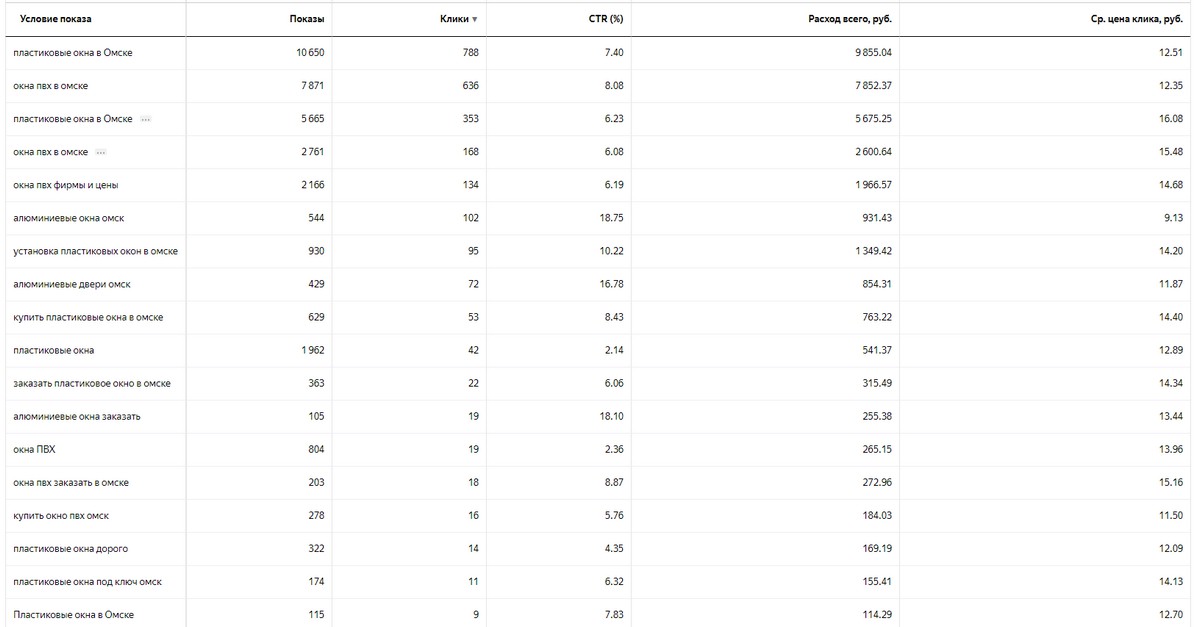
Task: Click the 10 650 impressions cell
Action: point(310,52)
